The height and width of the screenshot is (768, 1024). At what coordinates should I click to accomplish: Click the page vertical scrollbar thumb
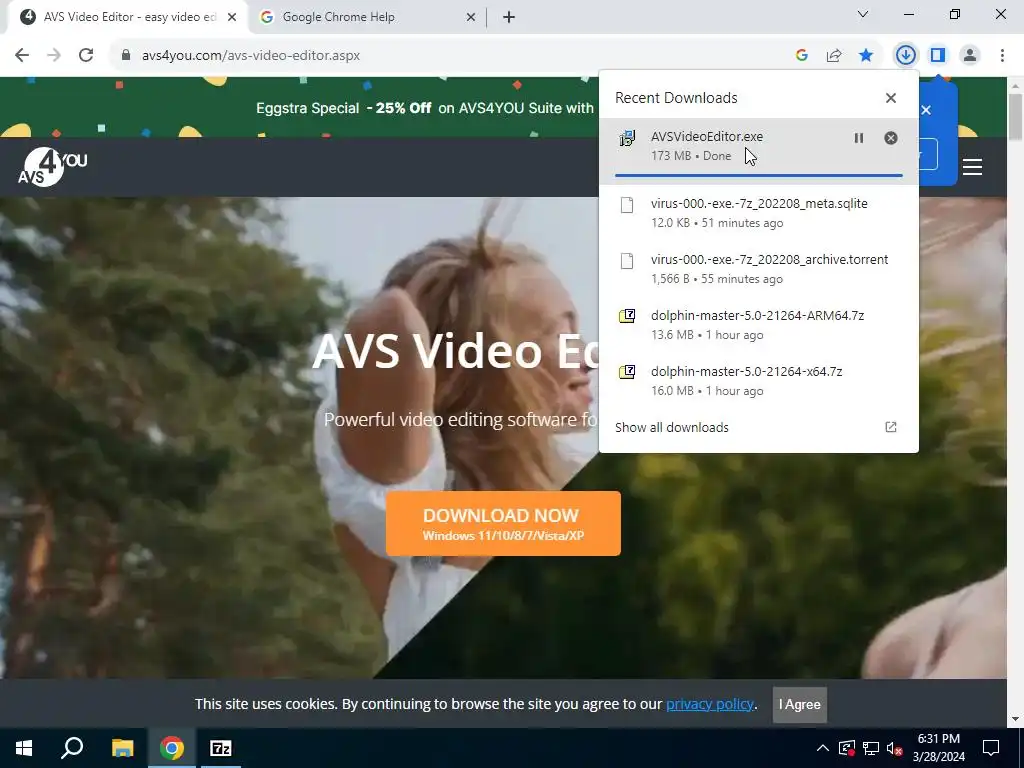coord(1016,116)
